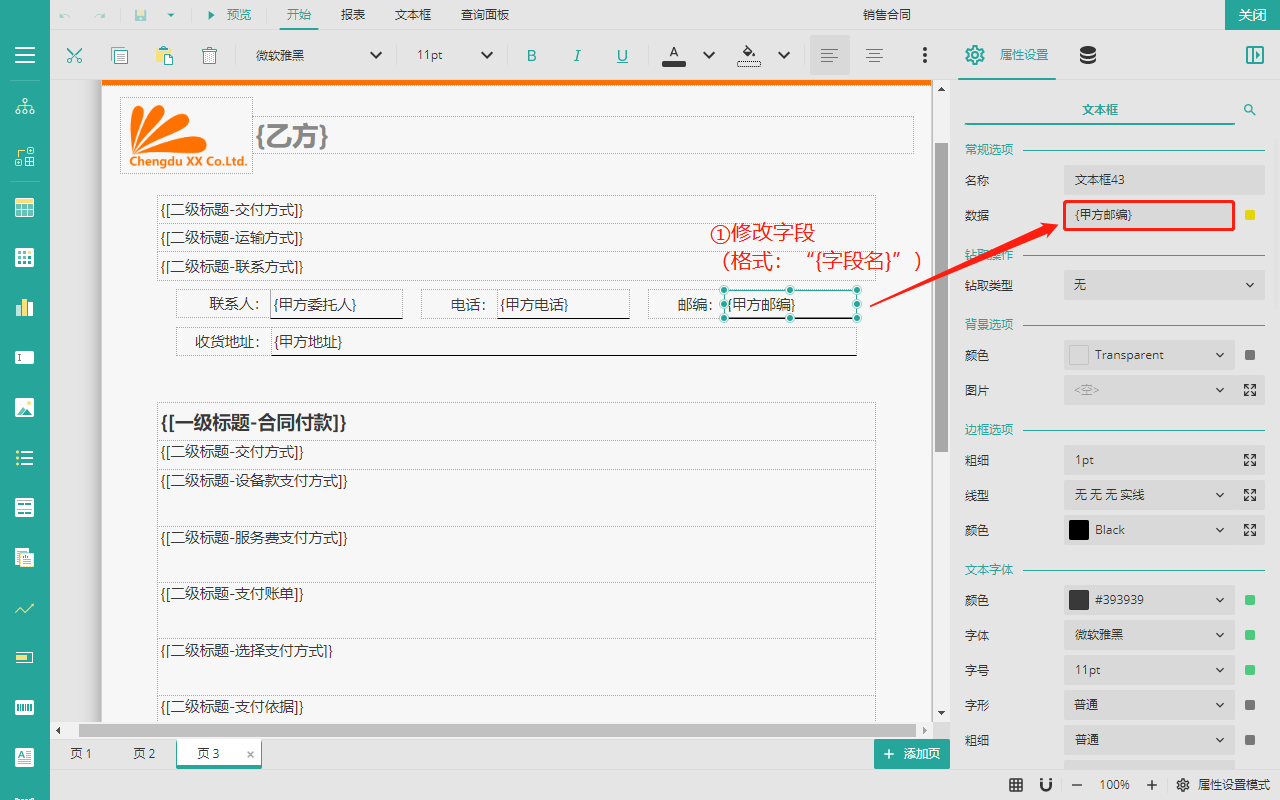1280x800 pixels.
Task: Click the Black border color swatch
Action: [1079, 530]
